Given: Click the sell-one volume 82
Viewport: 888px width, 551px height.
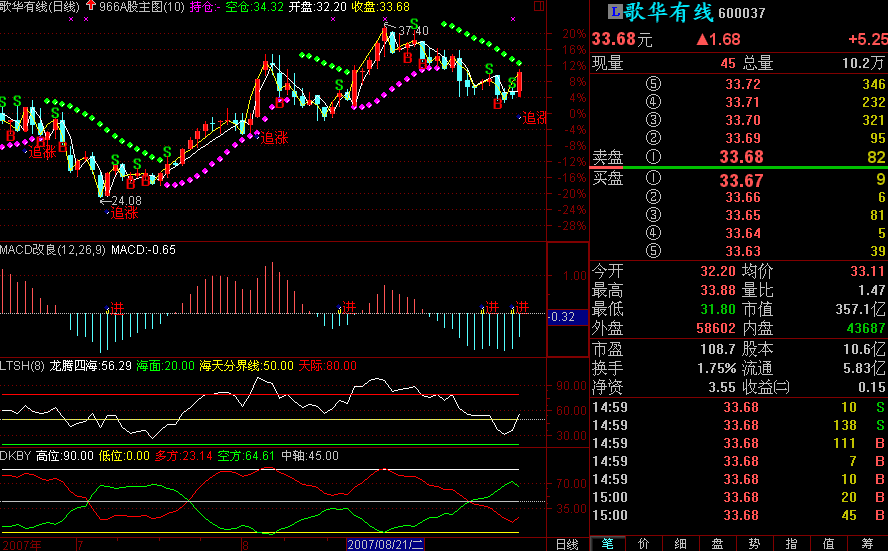Looking at the screenshot, I should pos(876,157).
